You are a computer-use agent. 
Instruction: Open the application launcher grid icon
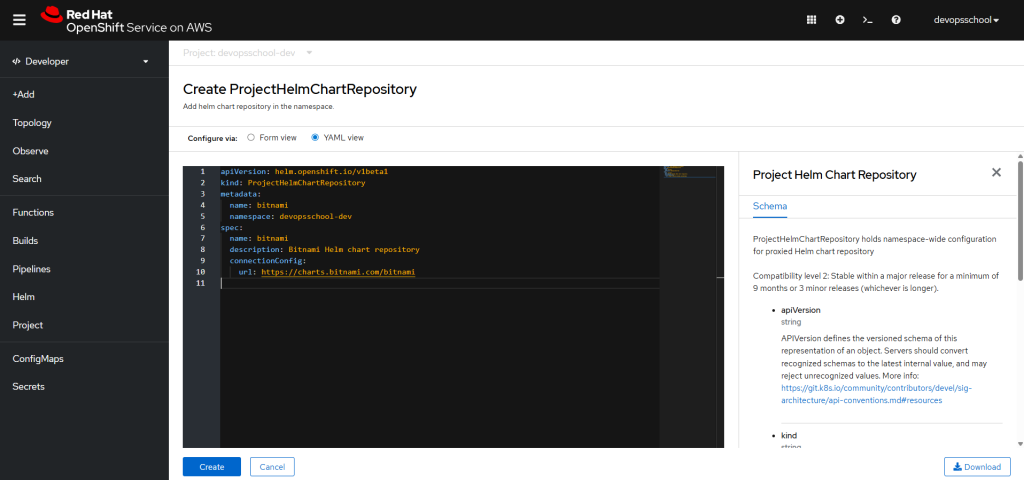pos(811,20)
